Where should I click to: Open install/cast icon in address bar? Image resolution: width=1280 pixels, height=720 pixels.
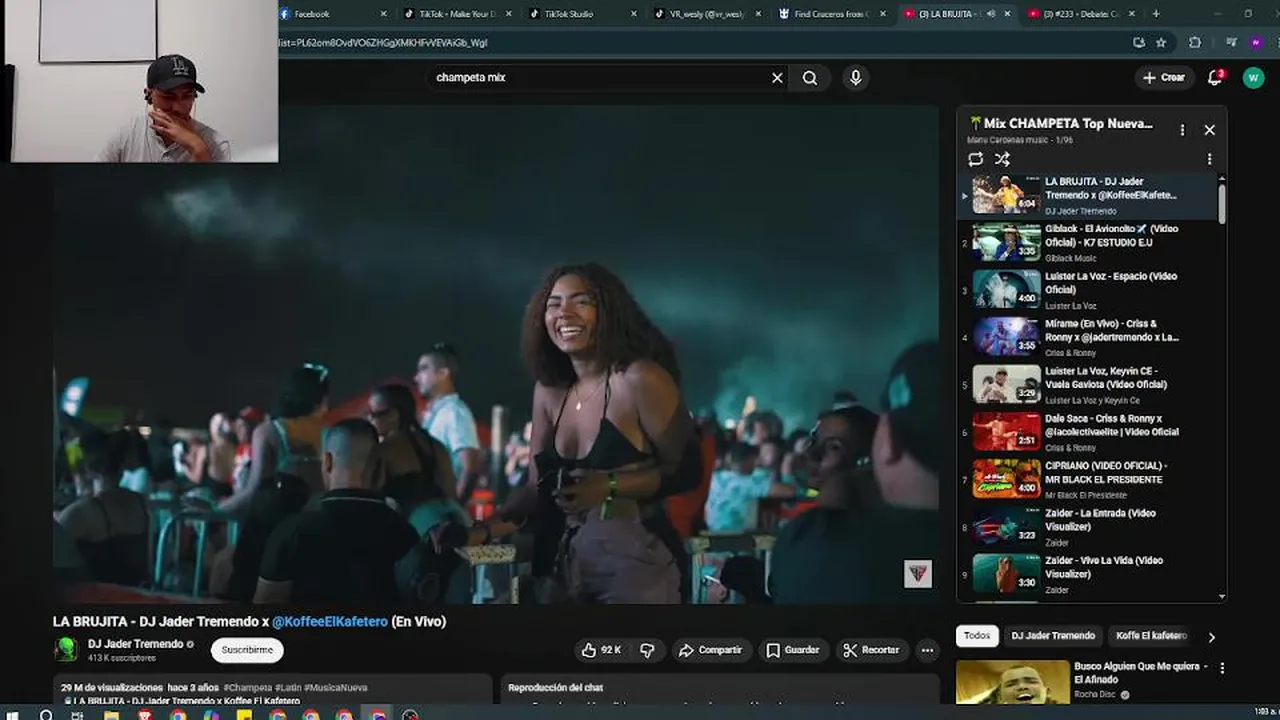pos(1139,43)
